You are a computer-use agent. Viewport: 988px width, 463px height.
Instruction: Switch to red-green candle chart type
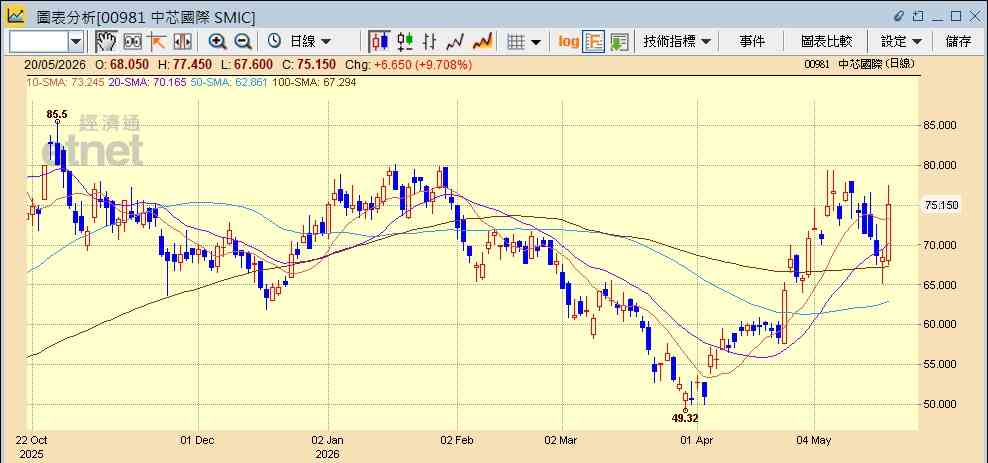(405, 42)
